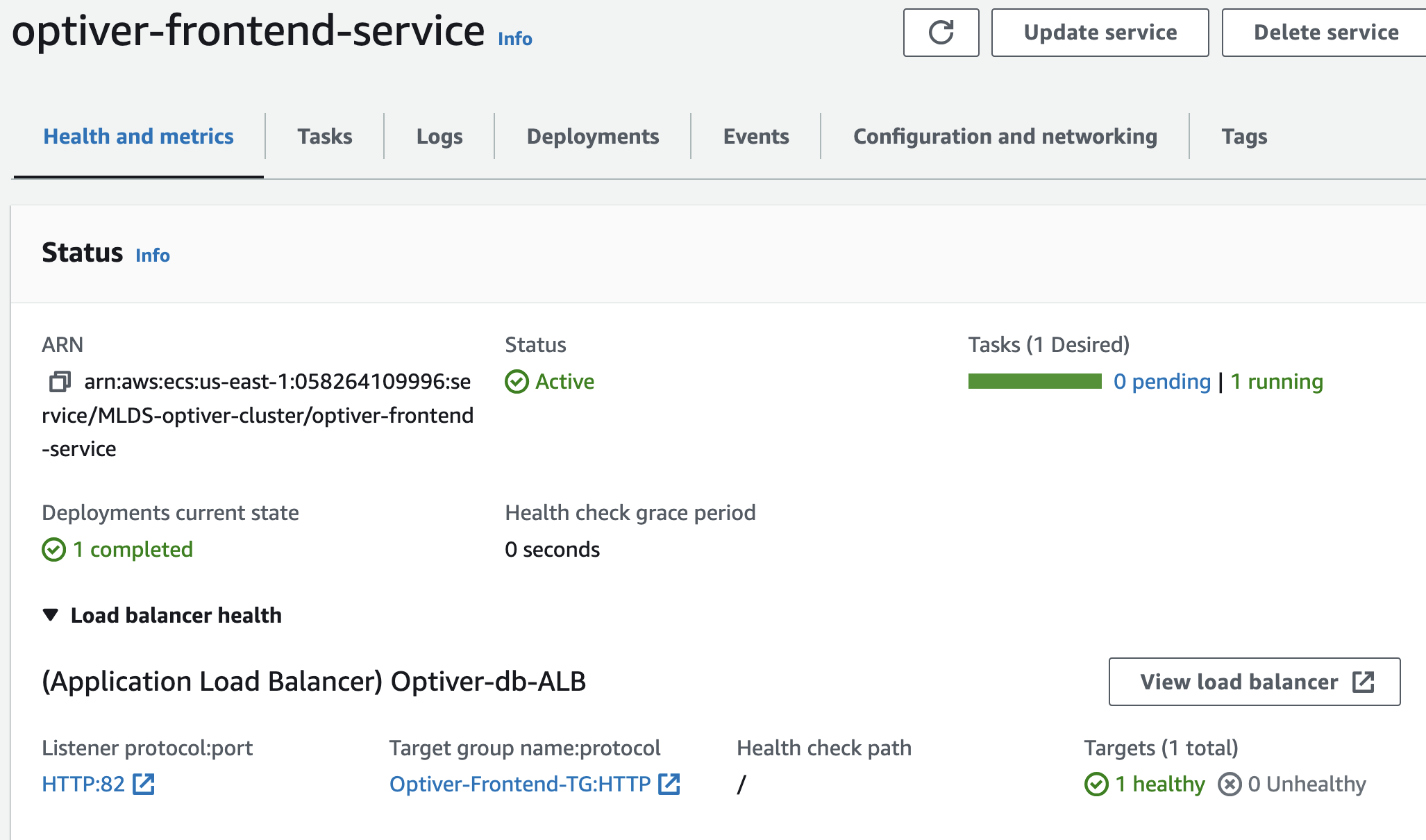This screenshot has height=840, width=1426.
Task: Open the Tasks tab
Action: pyautogui.click(x=325, y=136)
